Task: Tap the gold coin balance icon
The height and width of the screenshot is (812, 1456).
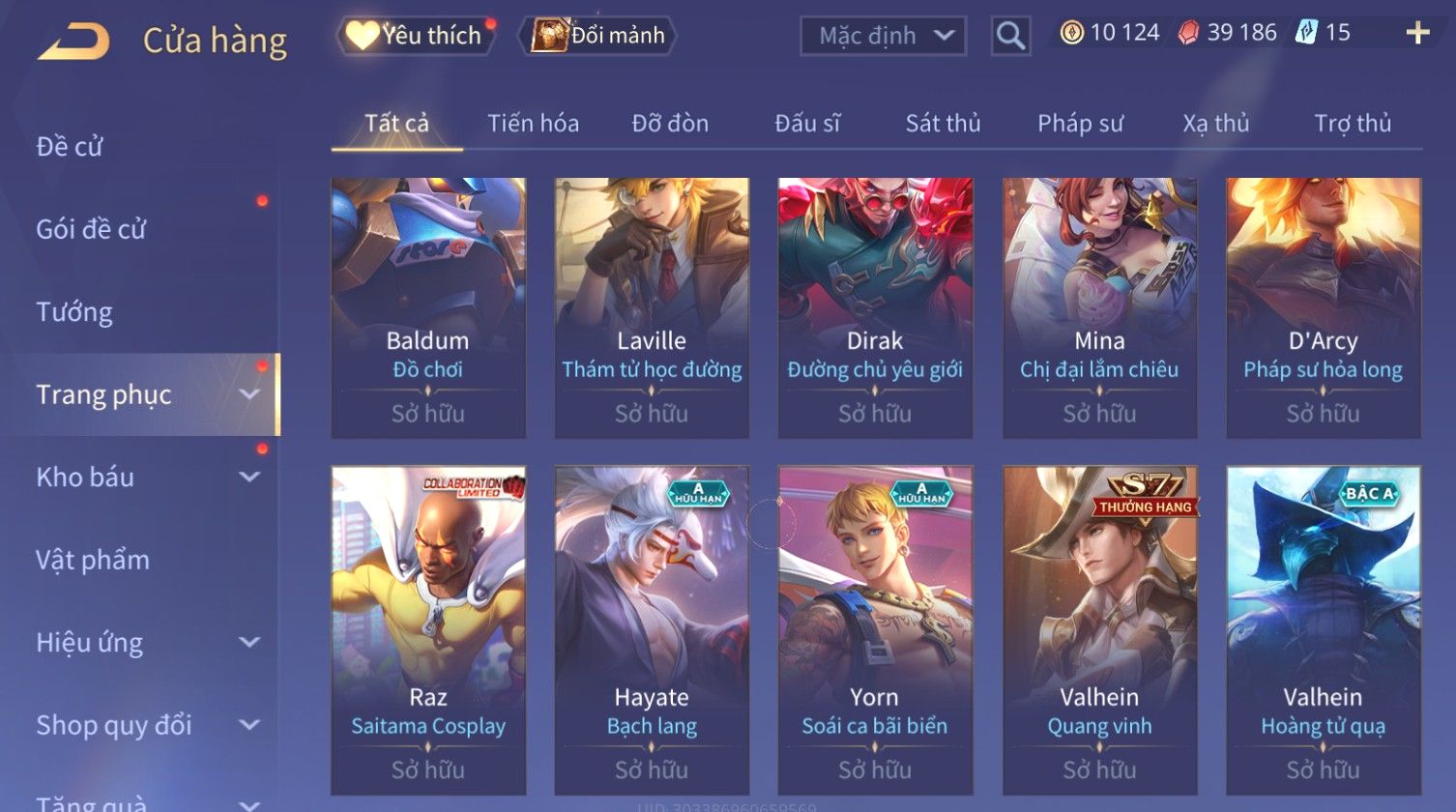Action: coord(1071,33)
